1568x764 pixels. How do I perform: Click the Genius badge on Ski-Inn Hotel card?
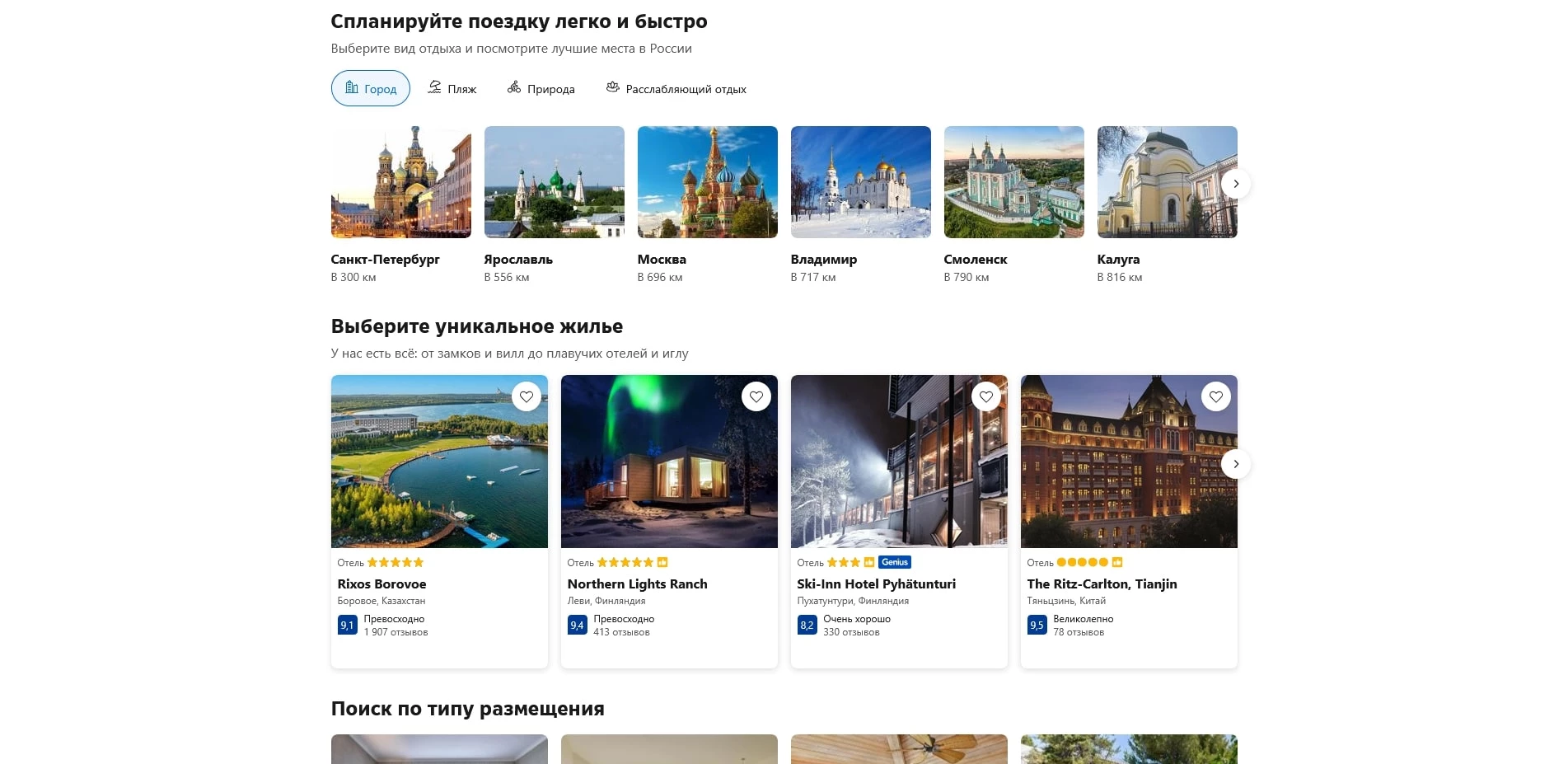click(894, 562)
